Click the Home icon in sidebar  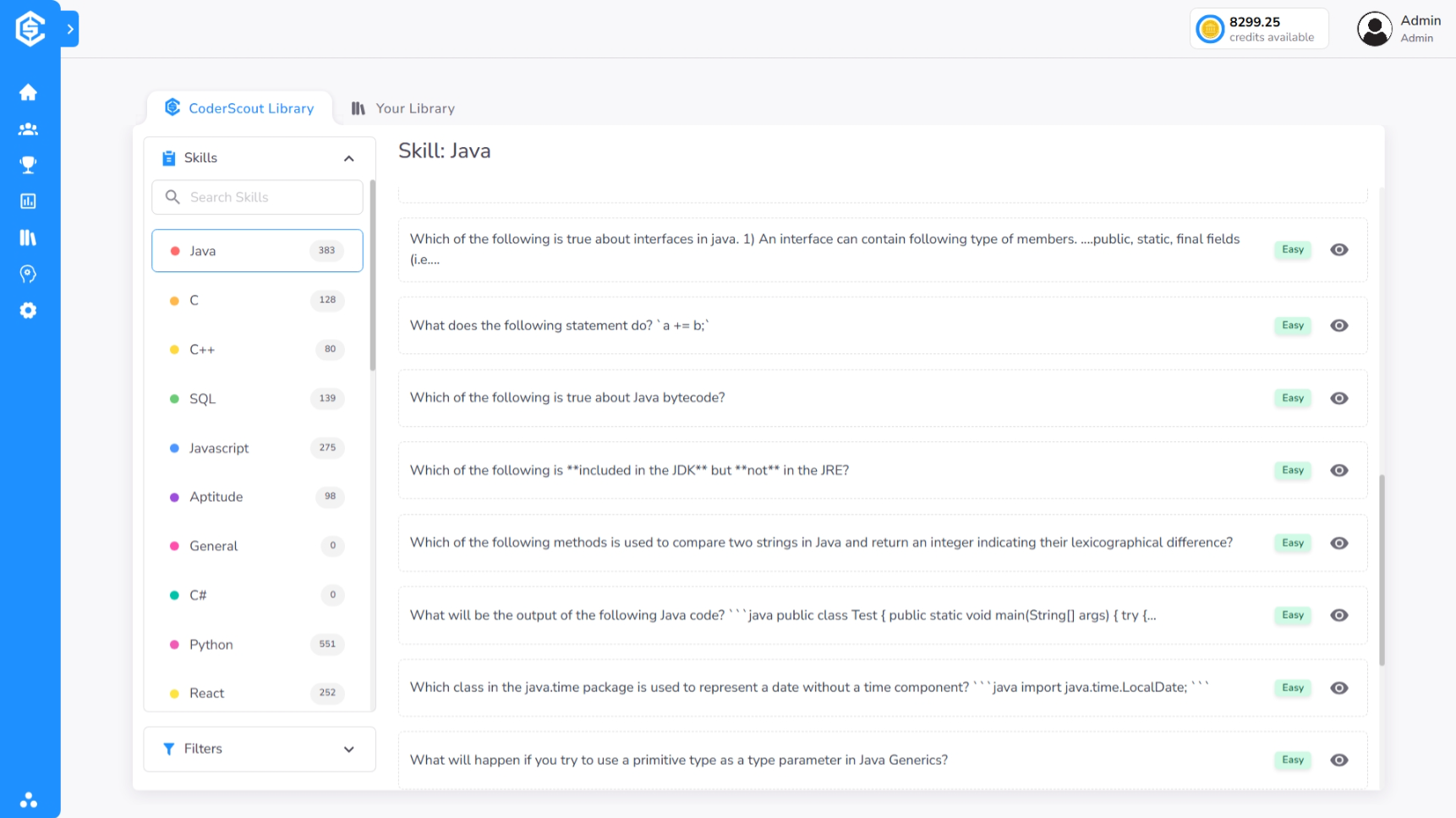click(28, 92)
